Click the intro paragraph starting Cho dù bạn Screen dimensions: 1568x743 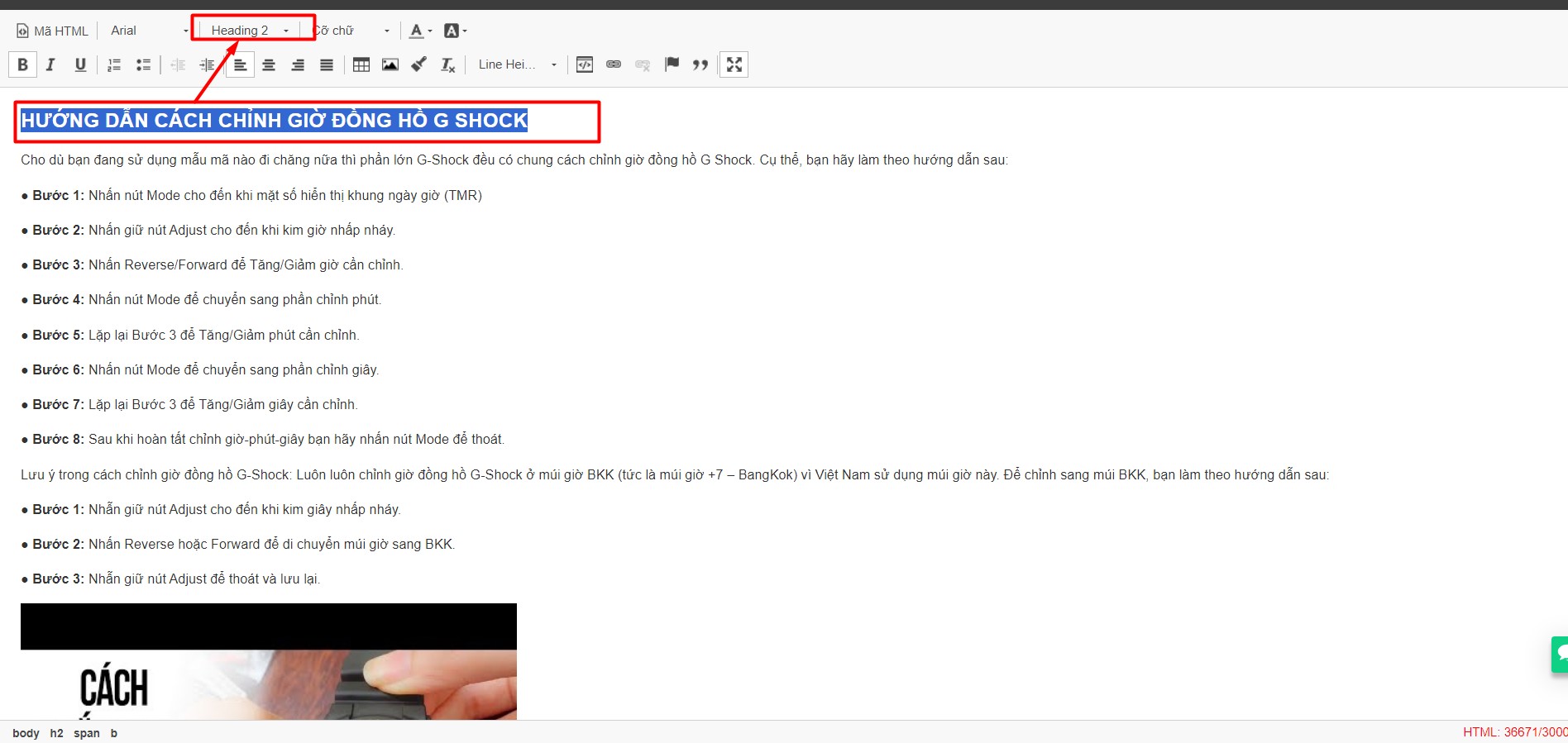514,160
